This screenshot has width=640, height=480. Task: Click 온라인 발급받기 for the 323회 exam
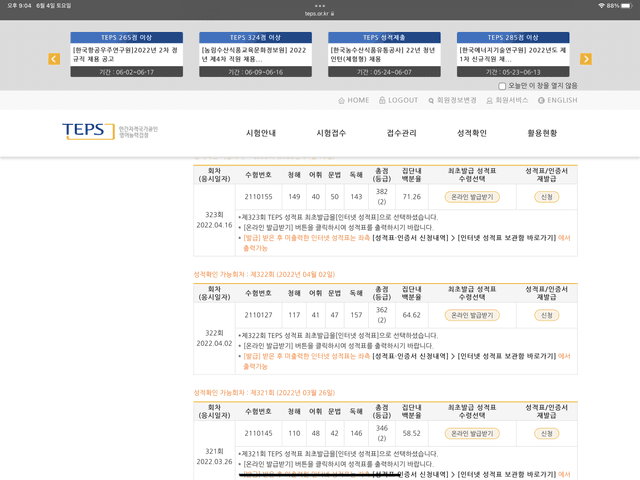click(472, 197)
